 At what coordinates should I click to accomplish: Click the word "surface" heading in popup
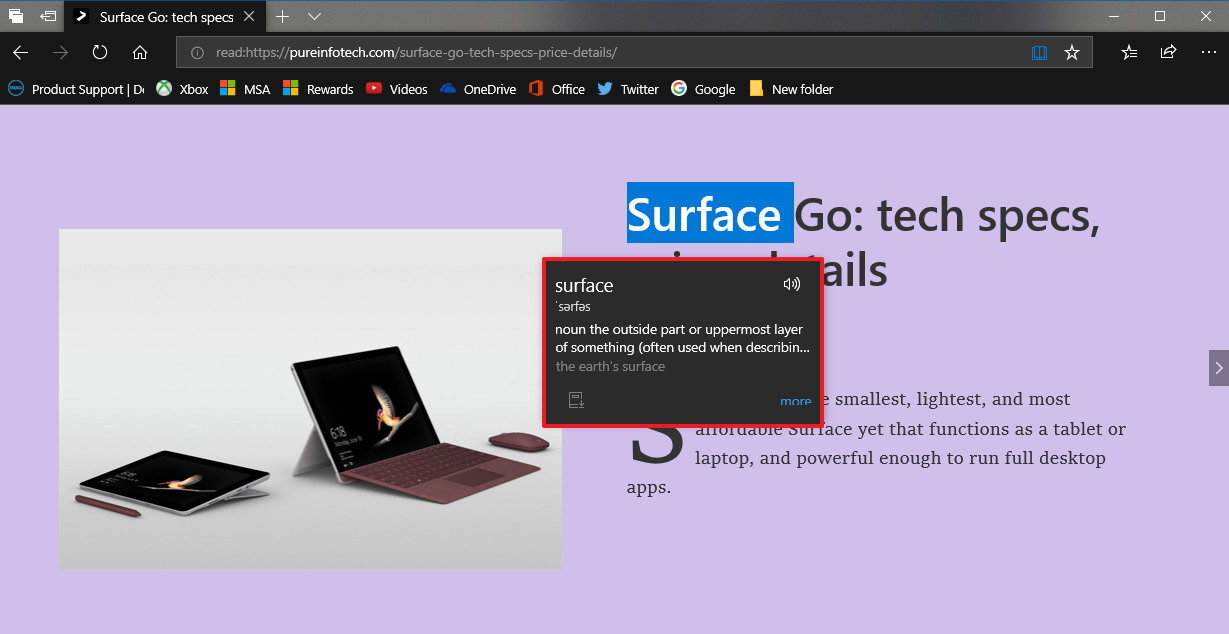coord(584,285)
